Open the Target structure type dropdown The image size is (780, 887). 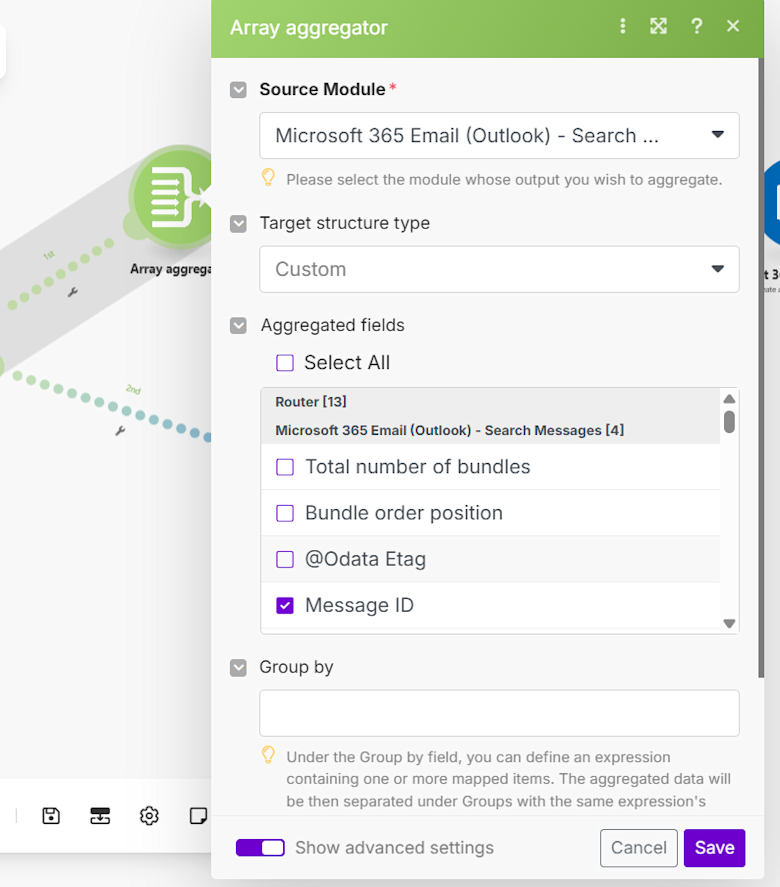tap(499, 269)
